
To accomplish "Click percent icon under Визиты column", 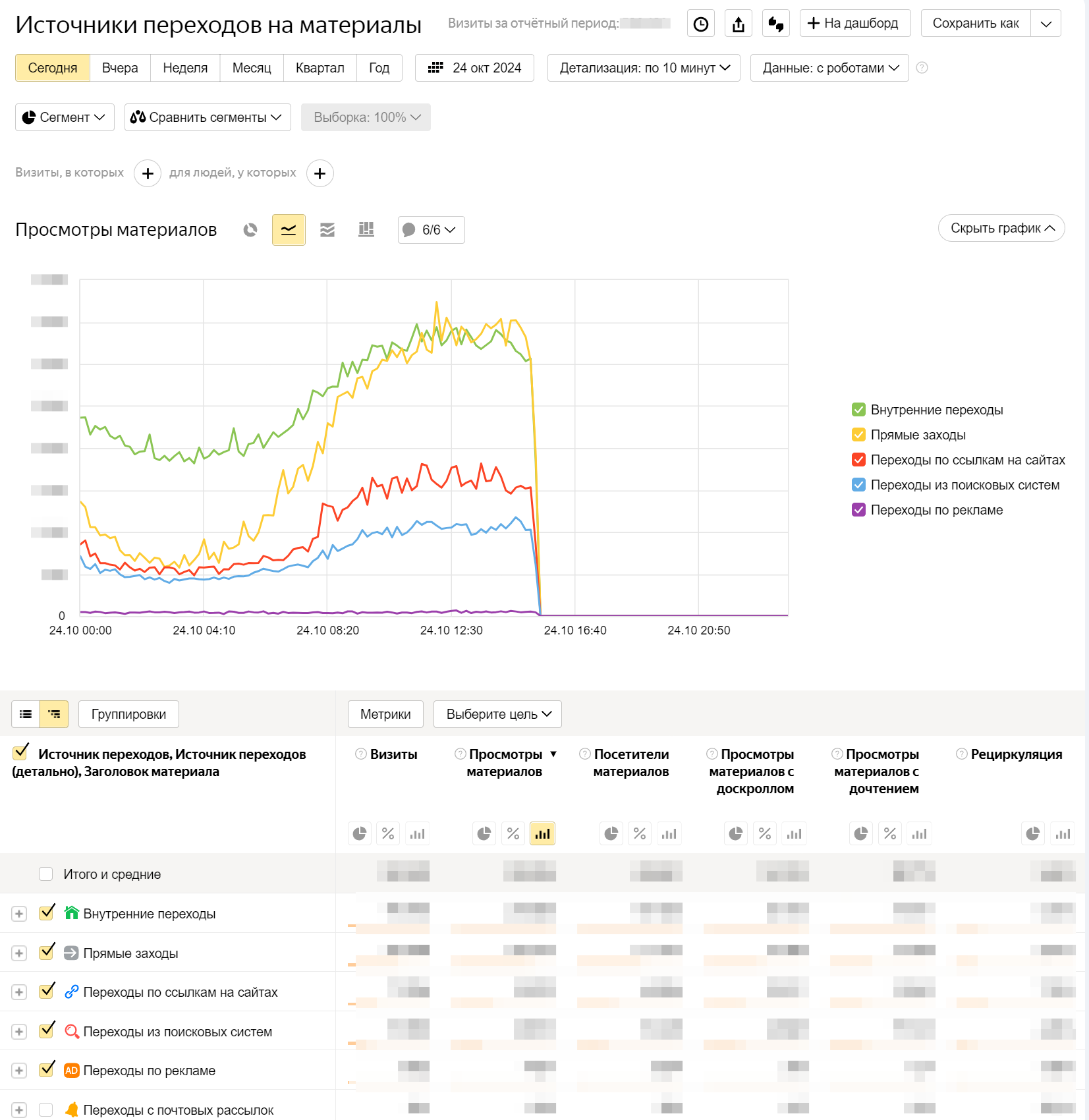I will coord(388,834).
